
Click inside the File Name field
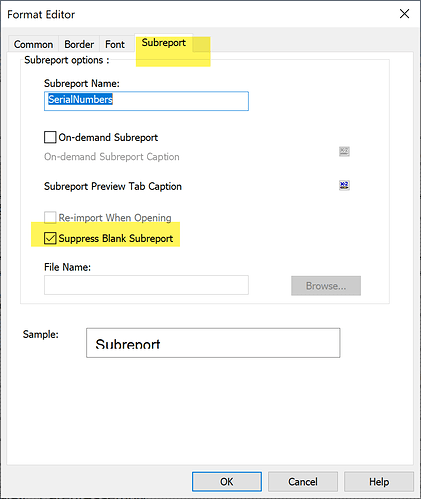(146, 285)
